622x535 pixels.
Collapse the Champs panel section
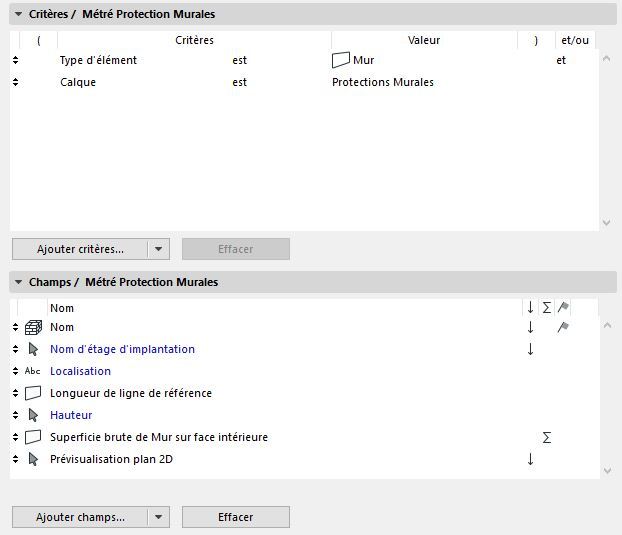tap(18, 282)
